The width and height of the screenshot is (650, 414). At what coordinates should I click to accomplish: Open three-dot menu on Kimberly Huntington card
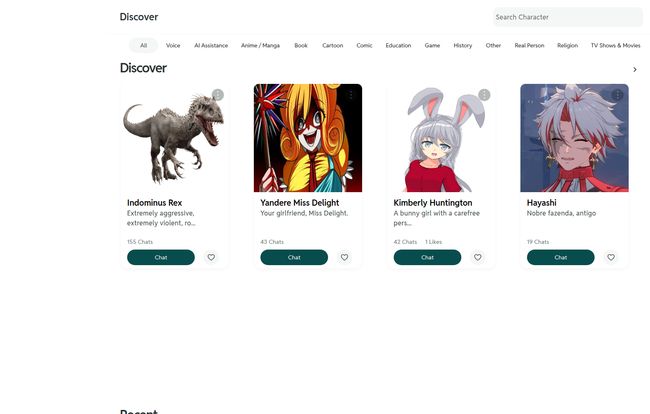[484, 95]
